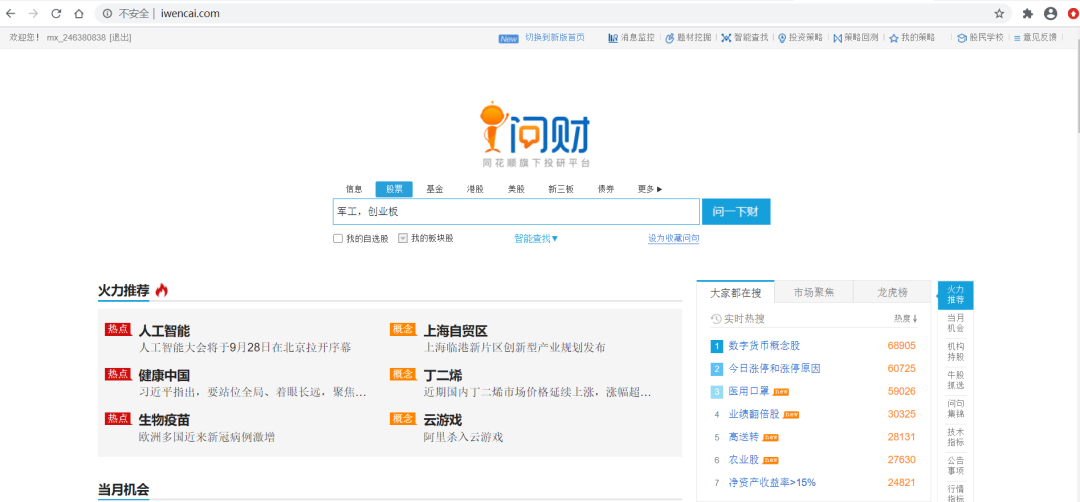Click the search box containing 军工，创业板
This screenshot has width=1080, height=502.
click(517, 211)
